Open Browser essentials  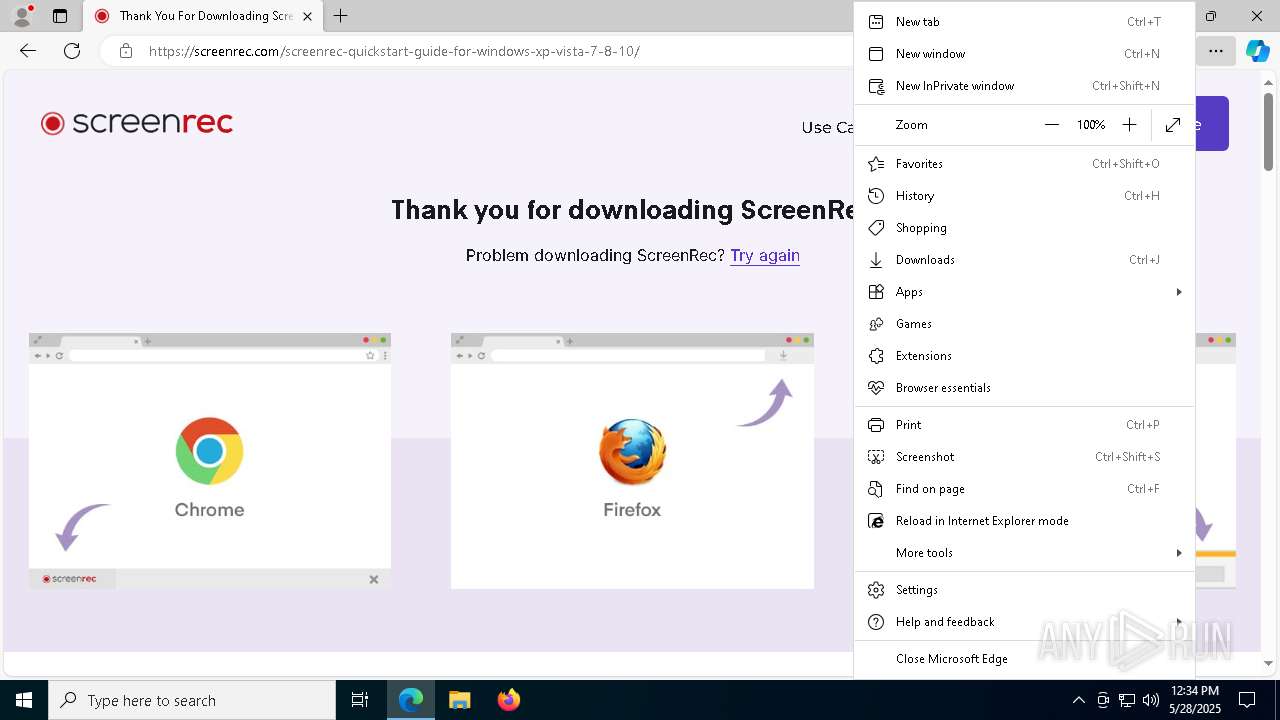(1024, 388)
